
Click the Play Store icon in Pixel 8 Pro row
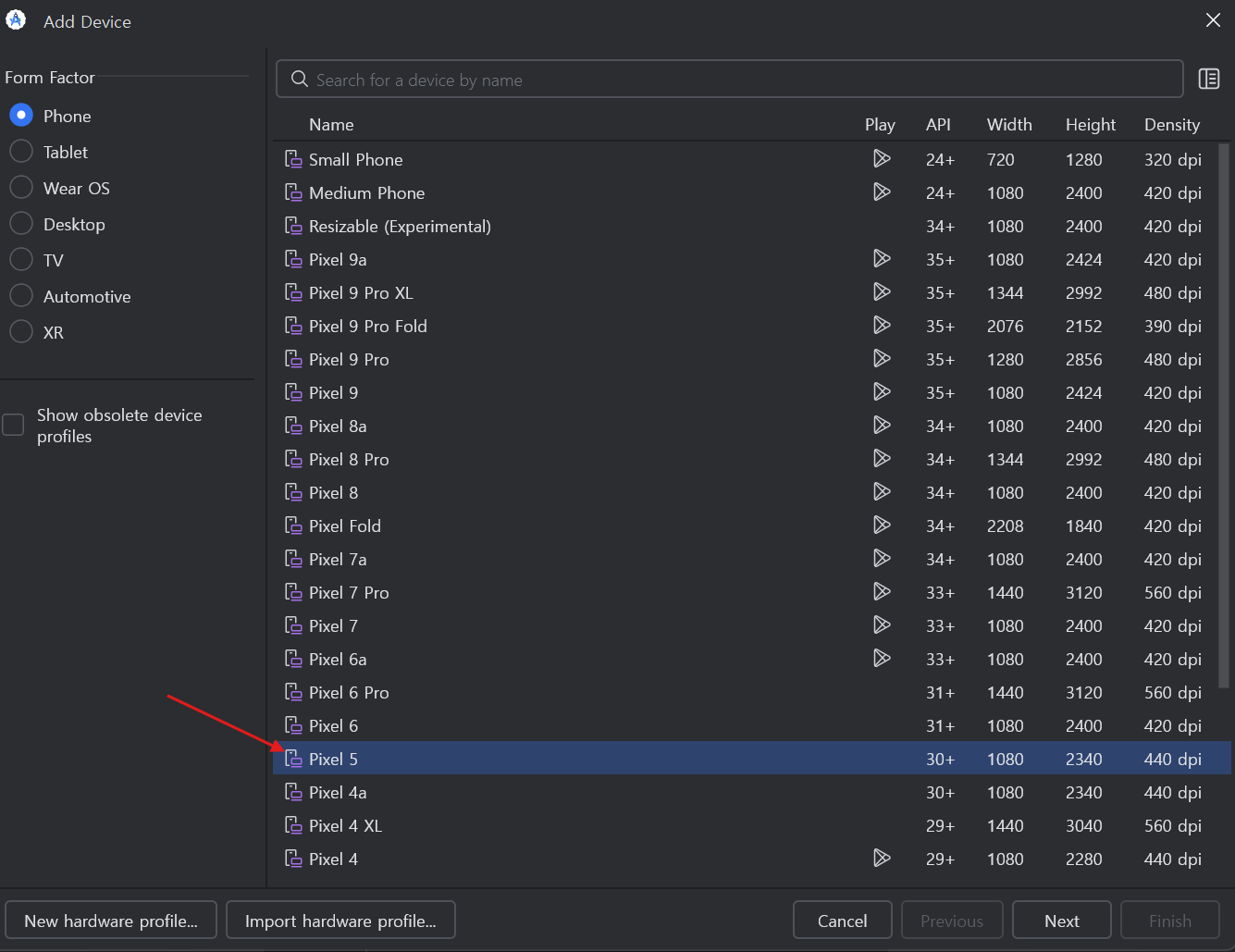coord(882,459)
